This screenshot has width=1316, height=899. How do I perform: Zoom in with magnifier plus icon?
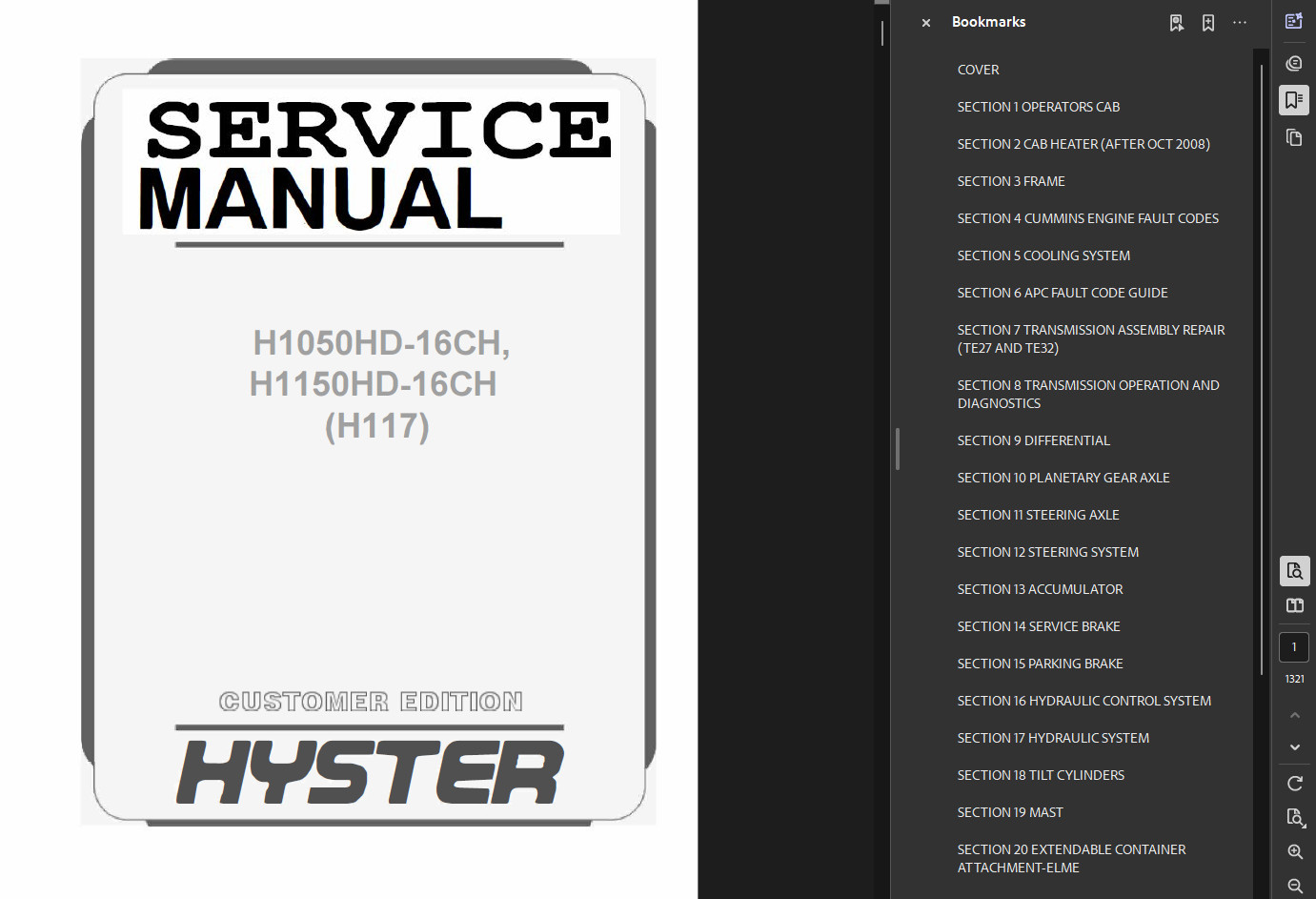(x=1294, y=852)
